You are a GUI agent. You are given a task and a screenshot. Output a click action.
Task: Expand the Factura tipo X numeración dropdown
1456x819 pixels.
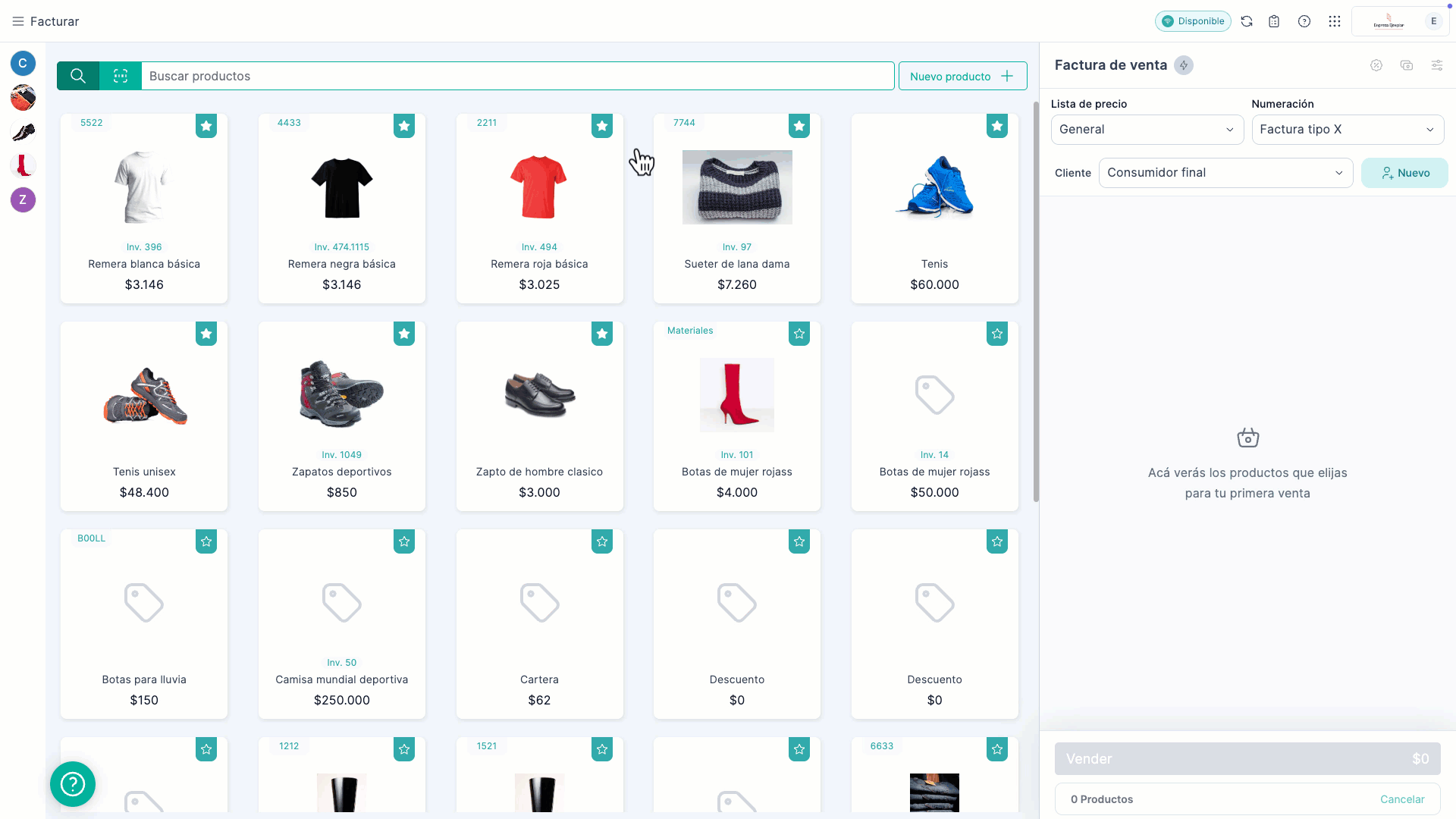coord(1348,129)
